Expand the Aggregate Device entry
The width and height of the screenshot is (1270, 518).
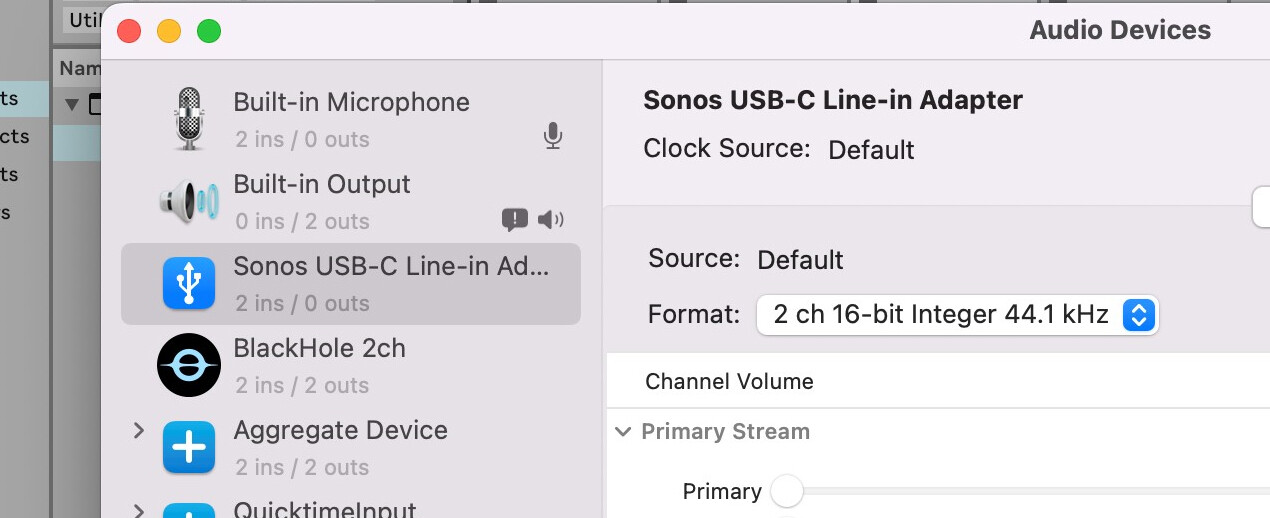click(x=139, y=430)
